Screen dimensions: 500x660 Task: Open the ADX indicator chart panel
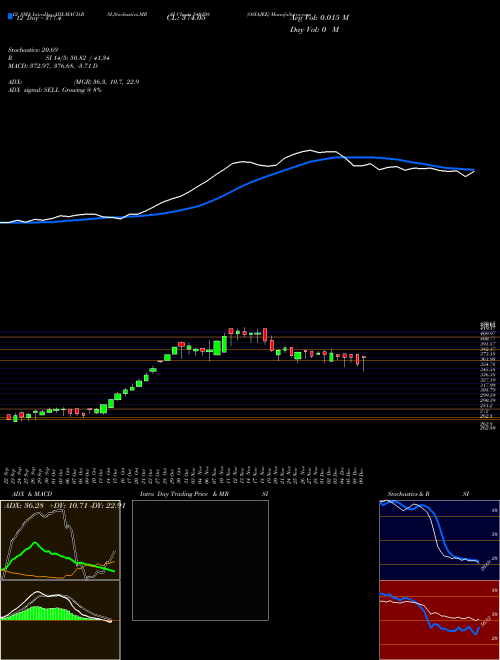tap(60, 540)
